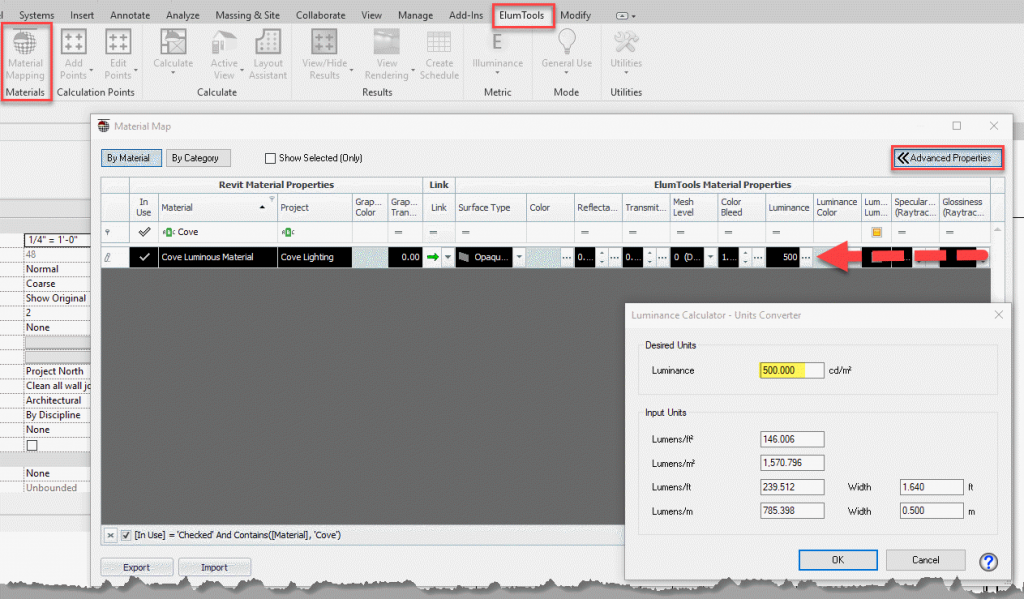
Task: Click the Advanced Properties button
Action: coord(947,158)
